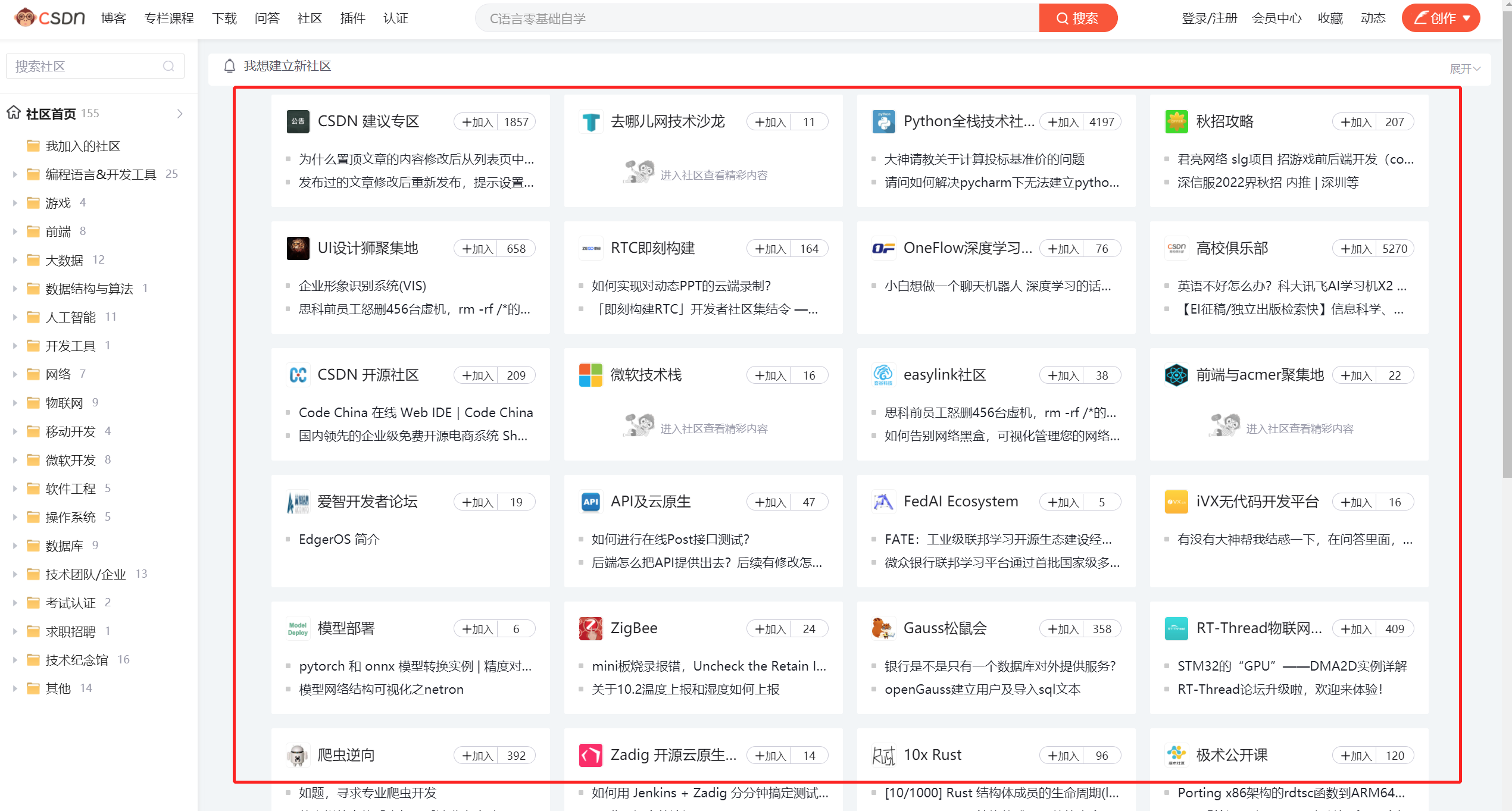Open CSDN 开源社区 logo icon
This screenshot has width=1512, height=811.
click(x=298, y=375)
